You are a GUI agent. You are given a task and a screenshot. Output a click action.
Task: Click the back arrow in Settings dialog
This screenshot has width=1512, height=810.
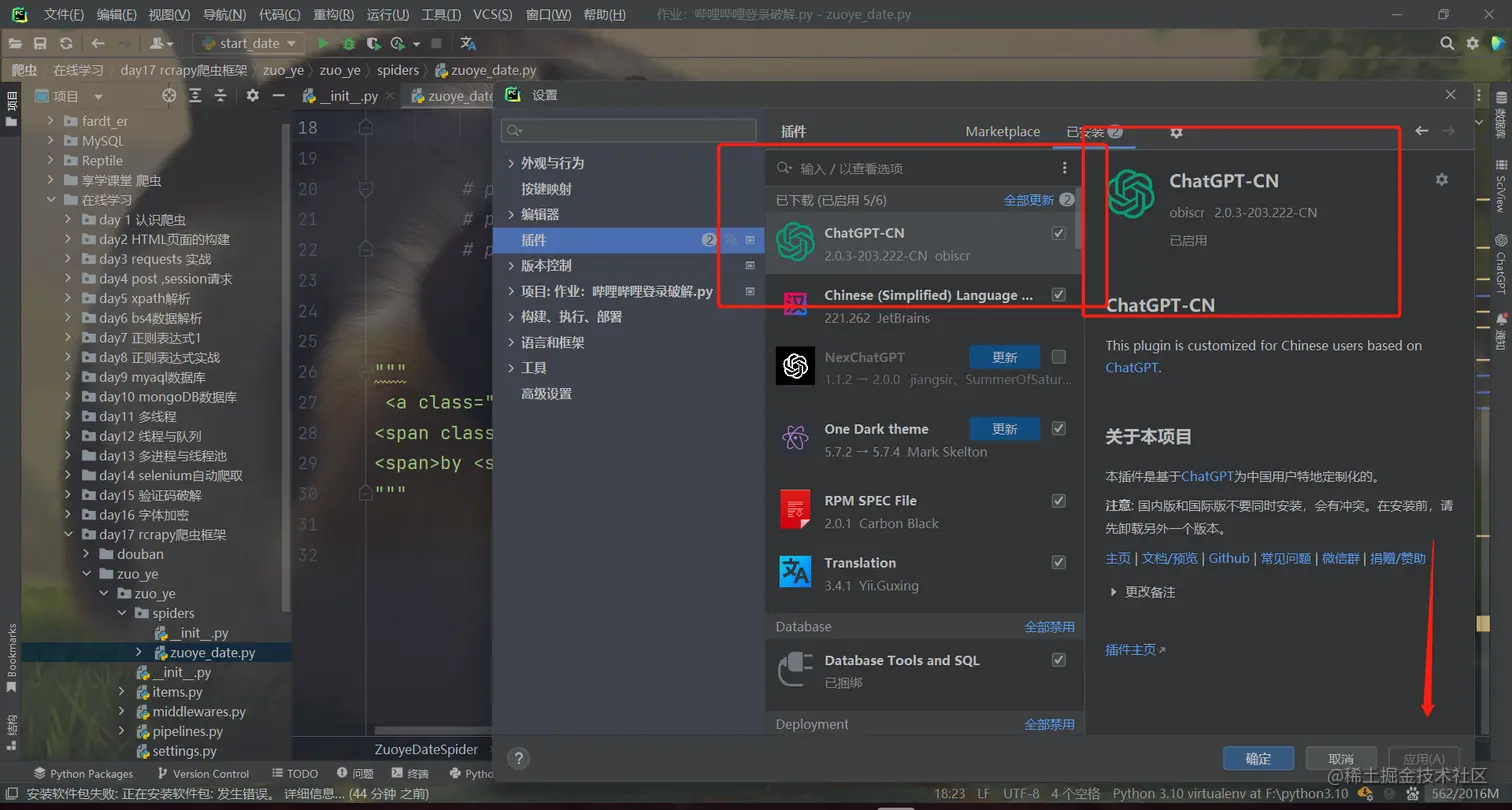point(1421,131)
